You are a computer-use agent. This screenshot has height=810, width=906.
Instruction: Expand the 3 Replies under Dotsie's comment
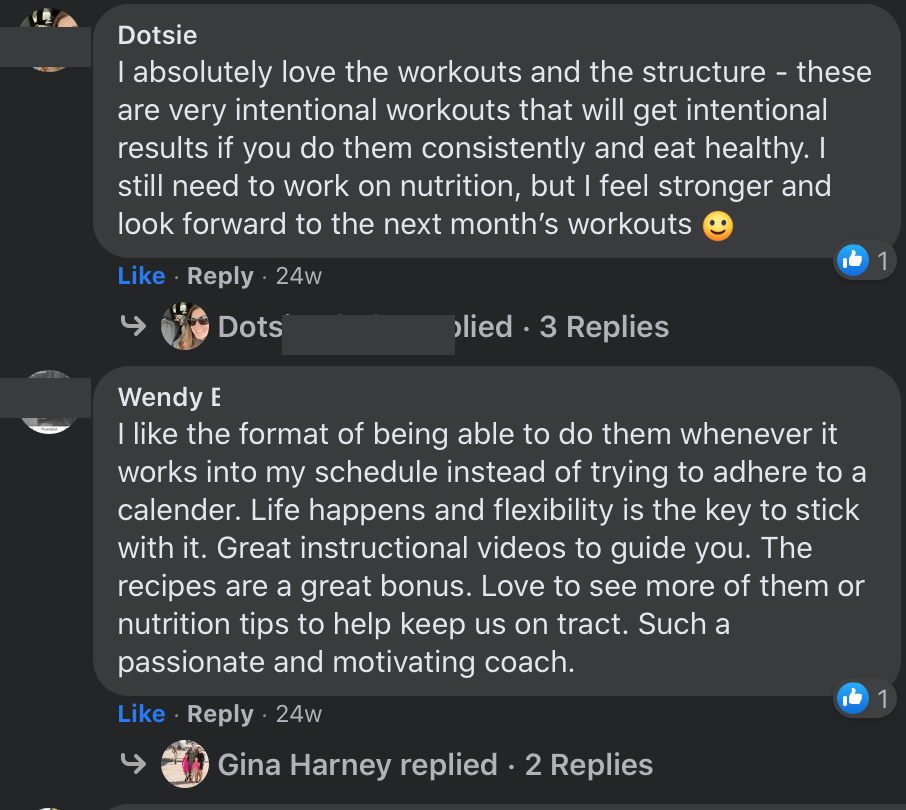604,326
